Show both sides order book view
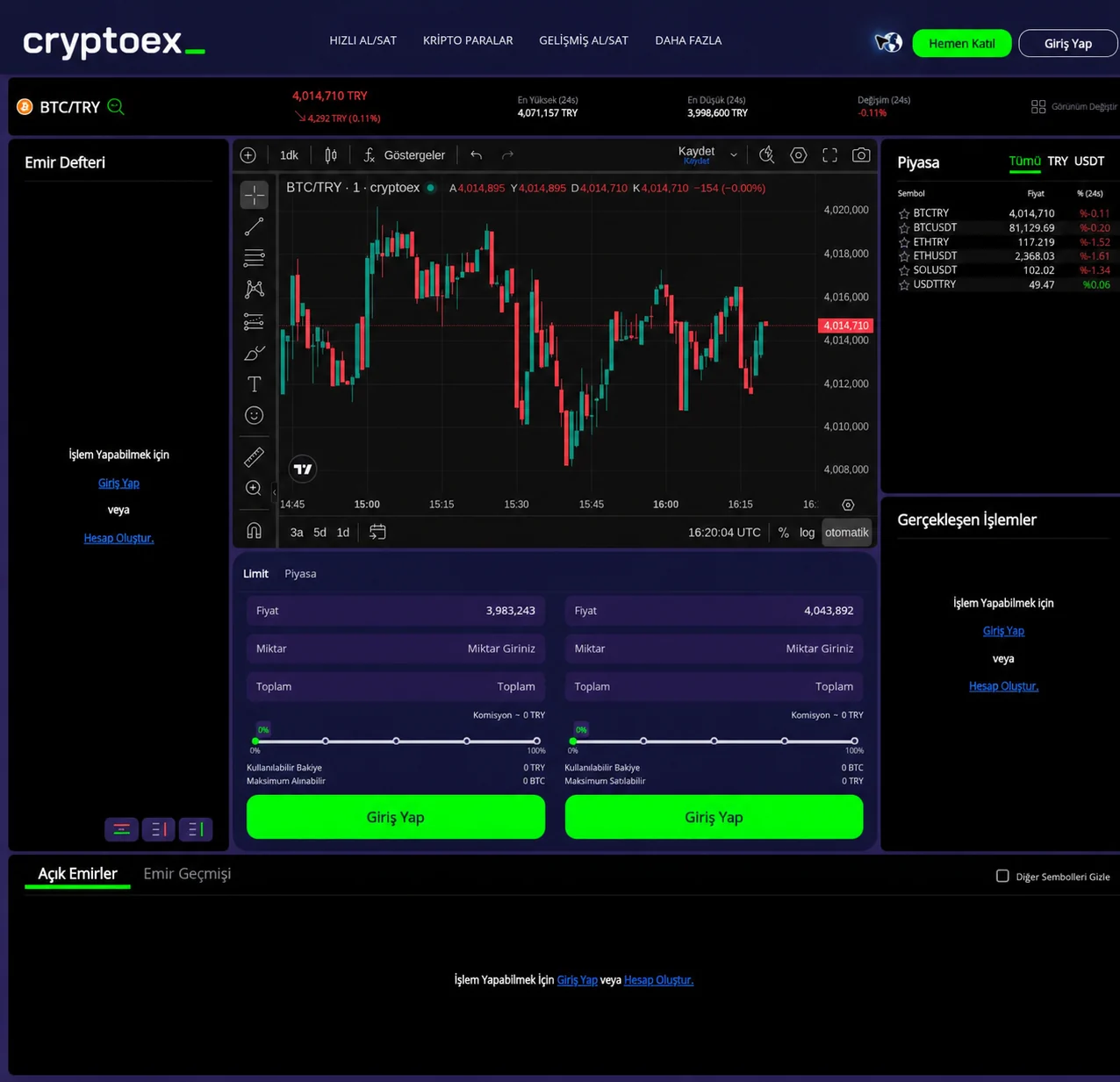Image resolution: width=1120 pixels, height=1082 pixels. coord(121,829)
